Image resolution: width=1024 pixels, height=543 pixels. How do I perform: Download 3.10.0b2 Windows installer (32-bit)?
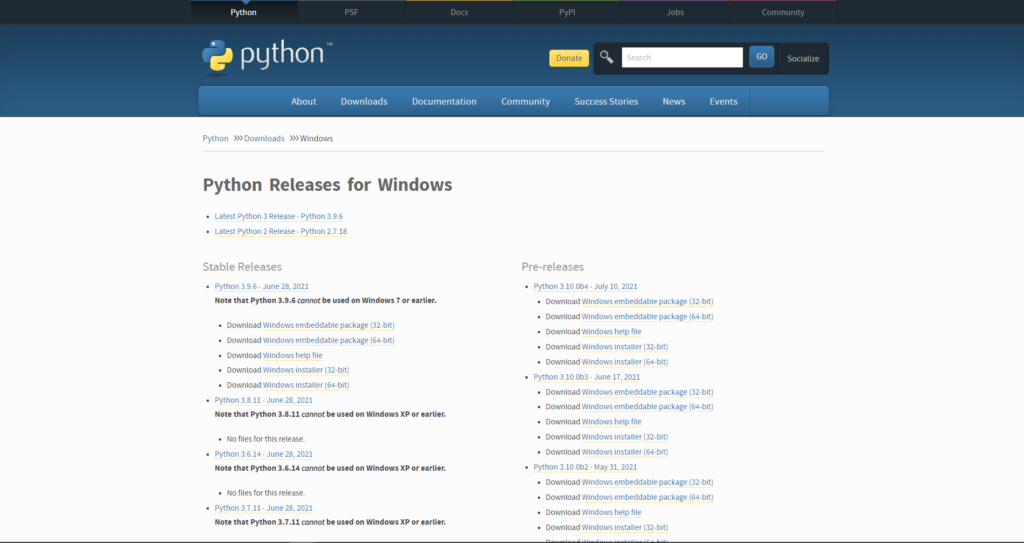pyautogui.click(x=625, y=527)
